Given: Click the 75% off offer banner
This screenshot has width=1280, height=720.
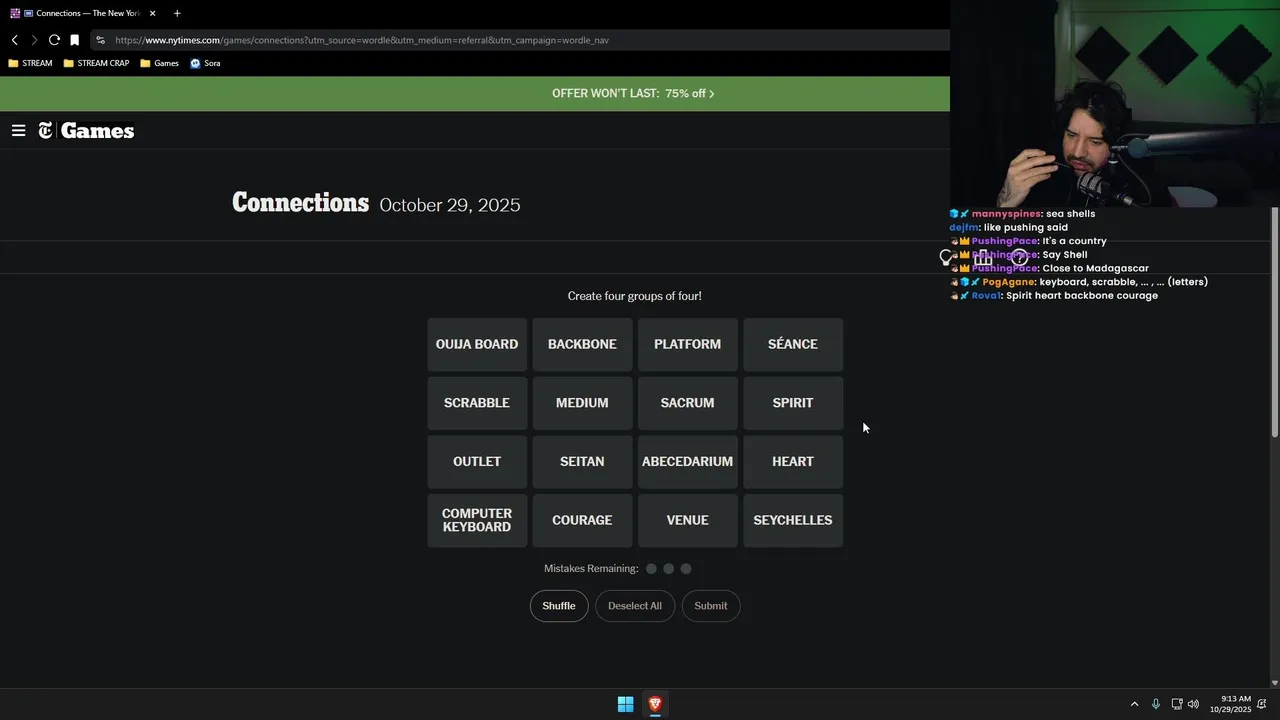Looking at the screenshot, I should pos(633,93).
